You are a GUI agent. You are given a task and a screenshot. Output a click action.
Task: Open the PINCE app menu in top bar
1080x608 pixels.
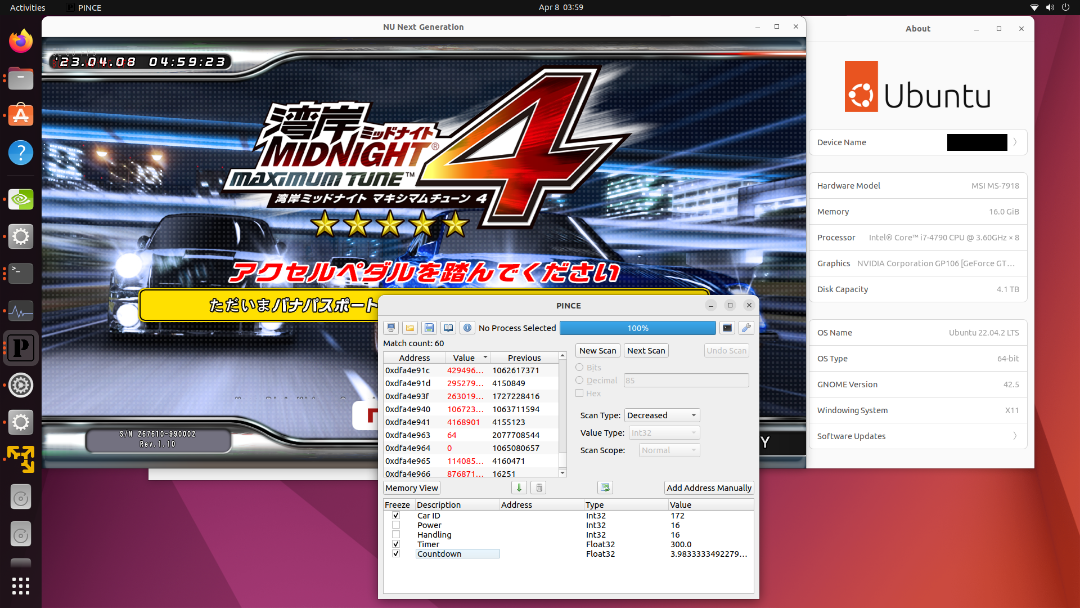(85, 8)
